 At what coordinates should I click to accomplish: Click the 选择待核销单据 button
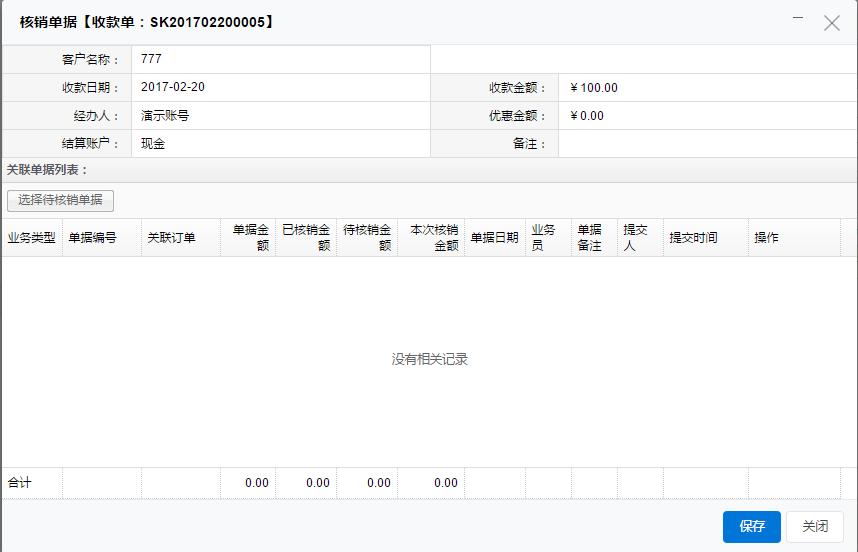click(x=60, y=200)
